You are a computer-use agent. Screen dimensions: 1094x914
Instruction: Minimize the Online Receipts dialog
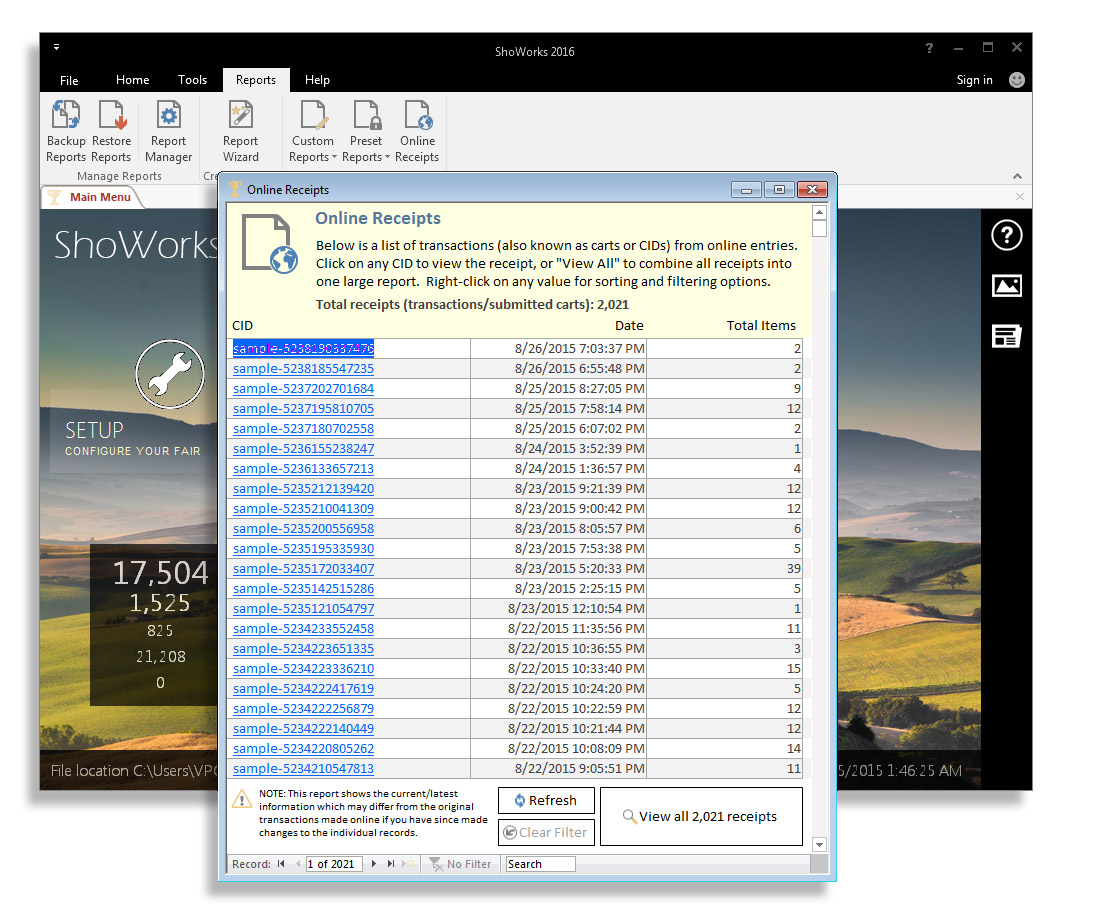tap(746, 189)
